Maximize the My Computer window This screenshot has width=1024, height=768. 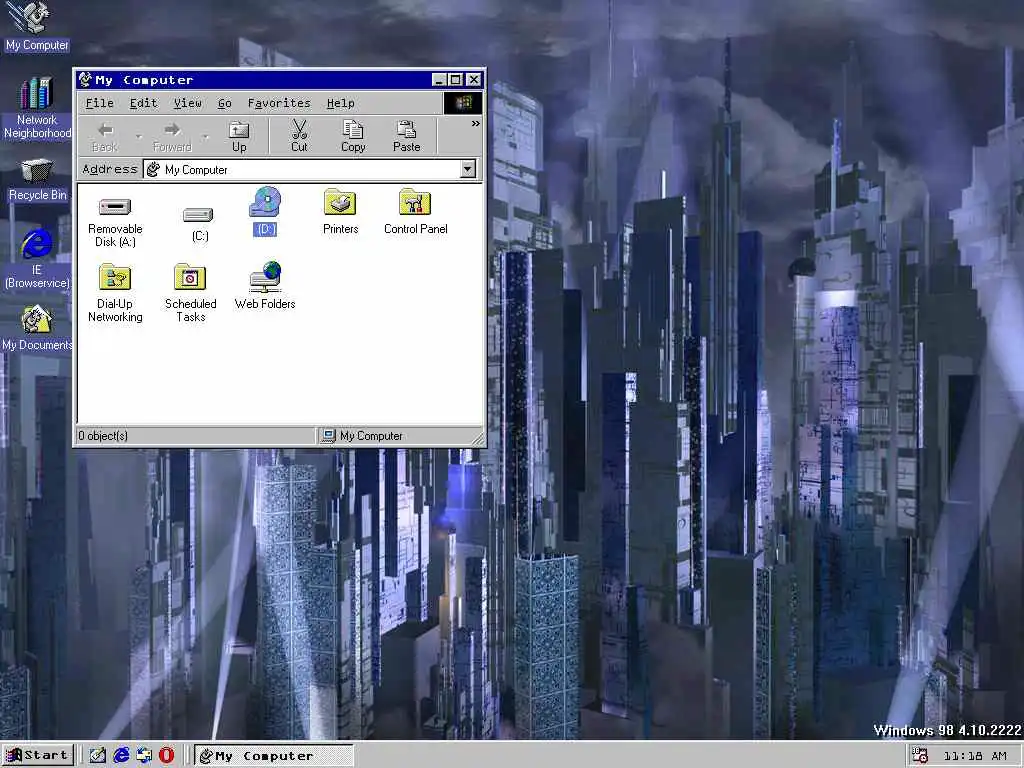tap(455, 80)
